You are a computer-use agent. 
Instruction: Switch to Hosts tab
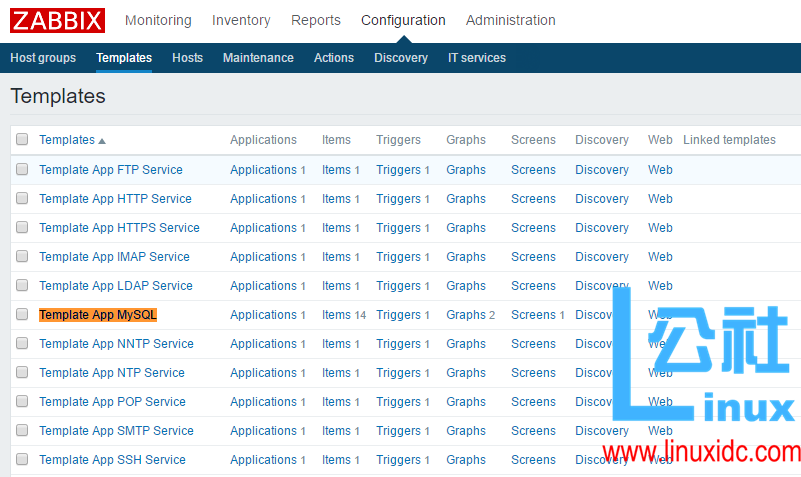click(187, 58)
